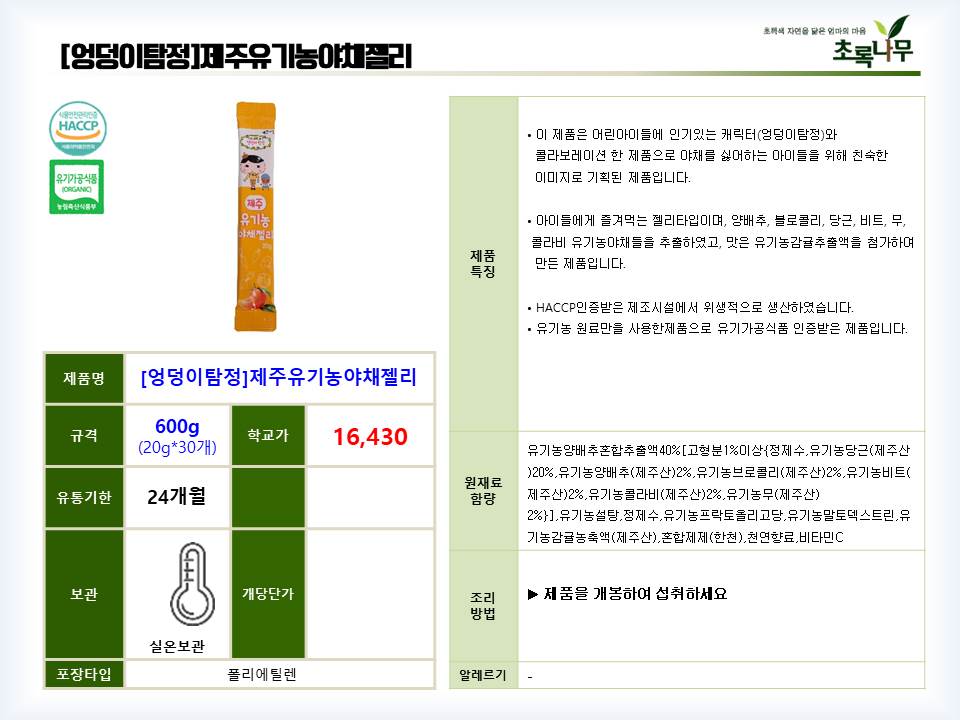Click the 학교가 label cell
960x720 pixels.
(268, 435)
